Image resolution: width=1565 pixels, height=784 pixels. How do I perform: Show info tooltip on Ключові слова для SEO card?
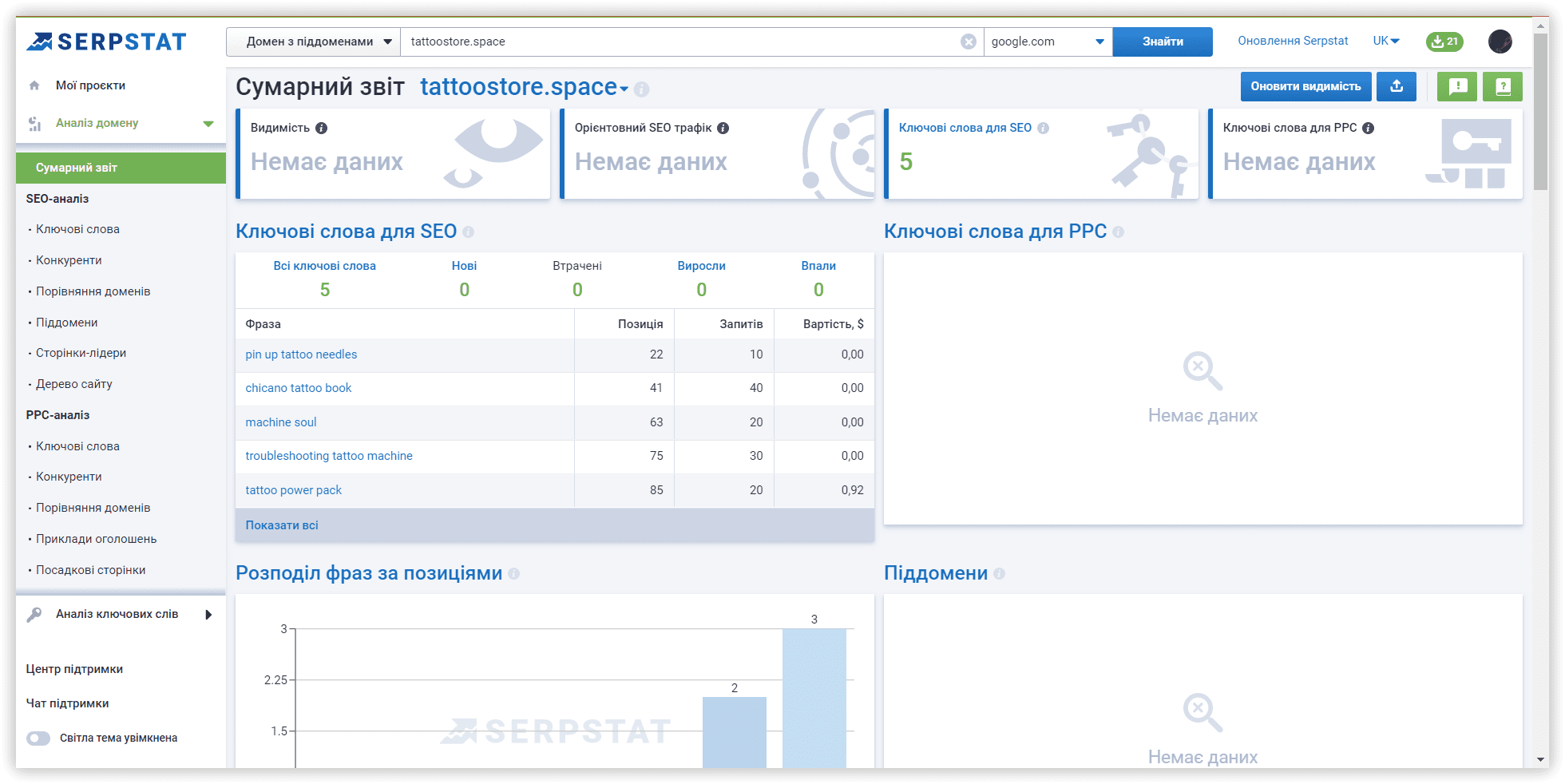coord(1043,128)
